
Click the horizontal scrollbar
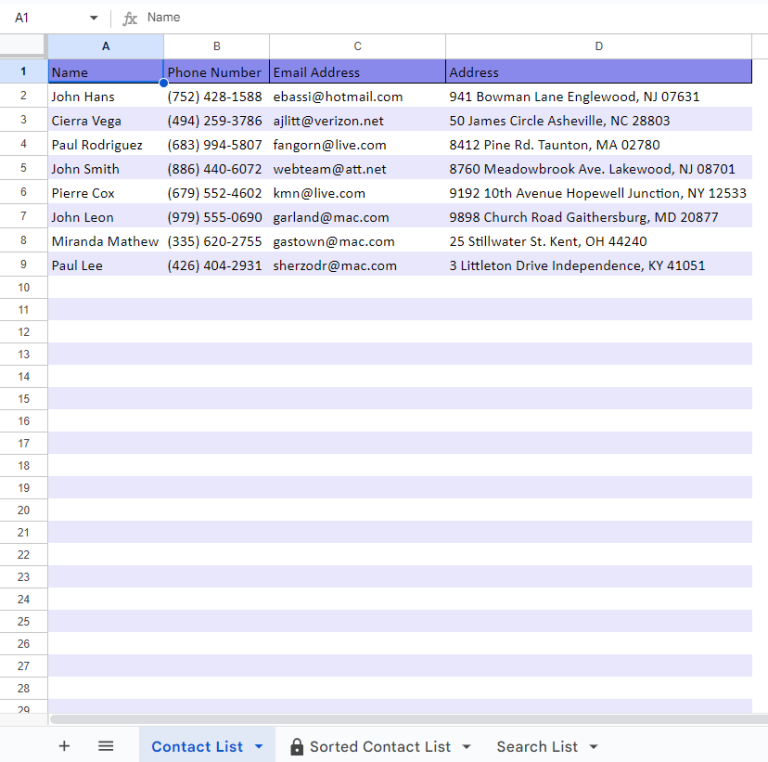pyautogui.click(x=408, y=719)
